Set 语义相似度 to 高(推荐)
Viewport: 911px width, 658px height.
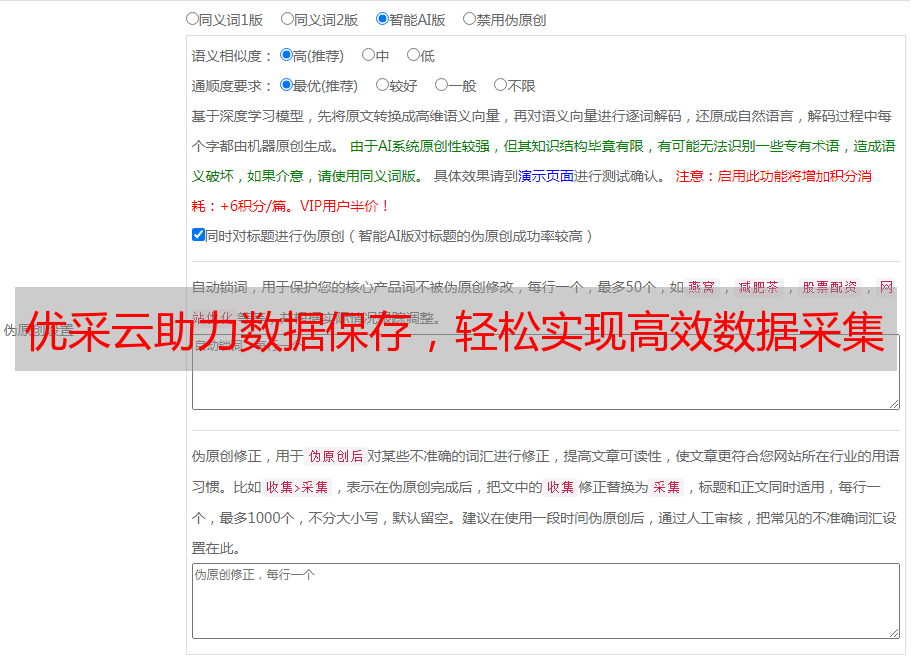tap(286, 55)
